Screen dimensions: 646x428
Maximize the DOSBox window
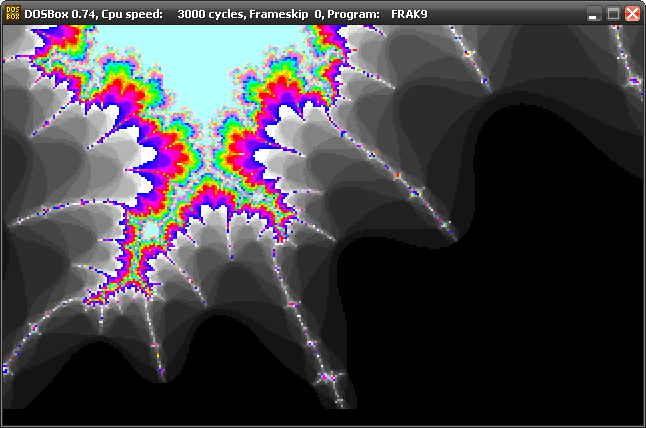point(614,14)
